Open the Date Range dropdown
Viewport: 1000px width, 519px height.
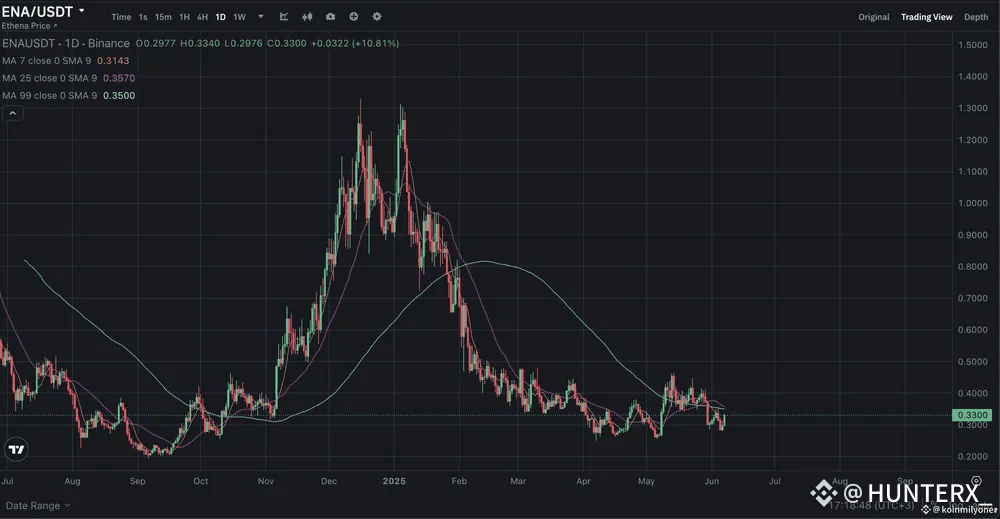click(38, 506)
